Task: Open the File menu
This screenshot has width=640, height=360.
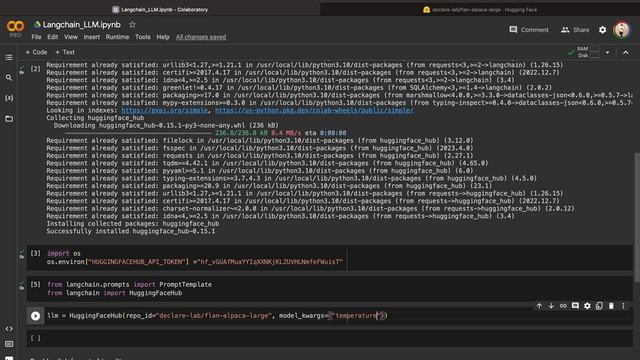Action: pos(36,37)
